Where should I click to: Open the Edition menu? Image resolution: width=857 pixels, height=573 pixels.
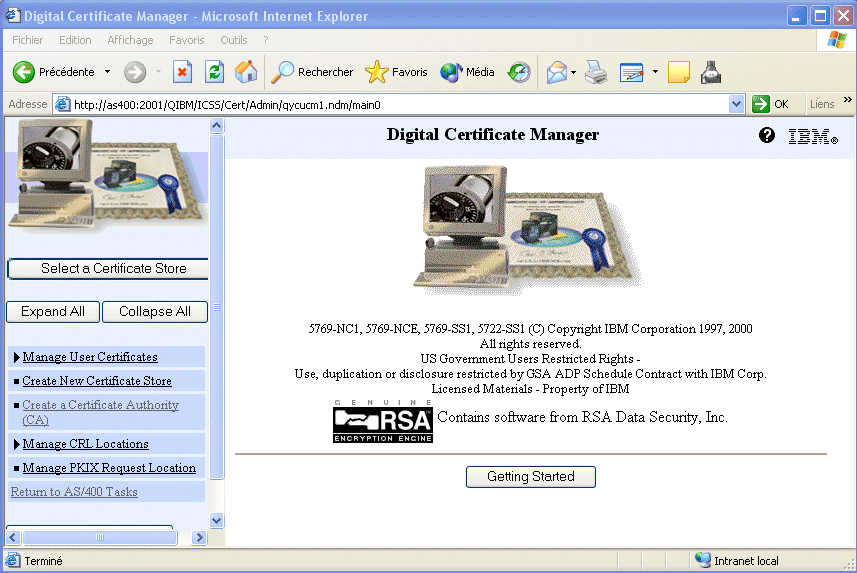(75, 40)
